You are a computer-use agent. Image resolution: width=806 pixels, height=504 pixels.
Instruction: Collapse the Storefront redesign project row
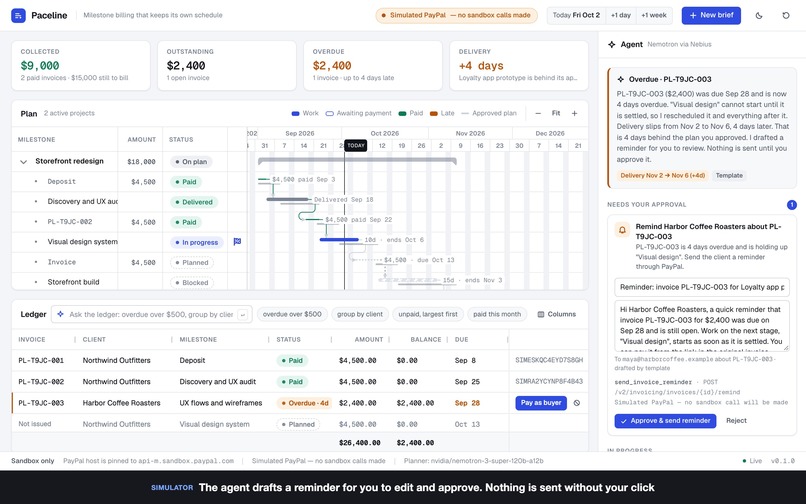coord(23,161)
